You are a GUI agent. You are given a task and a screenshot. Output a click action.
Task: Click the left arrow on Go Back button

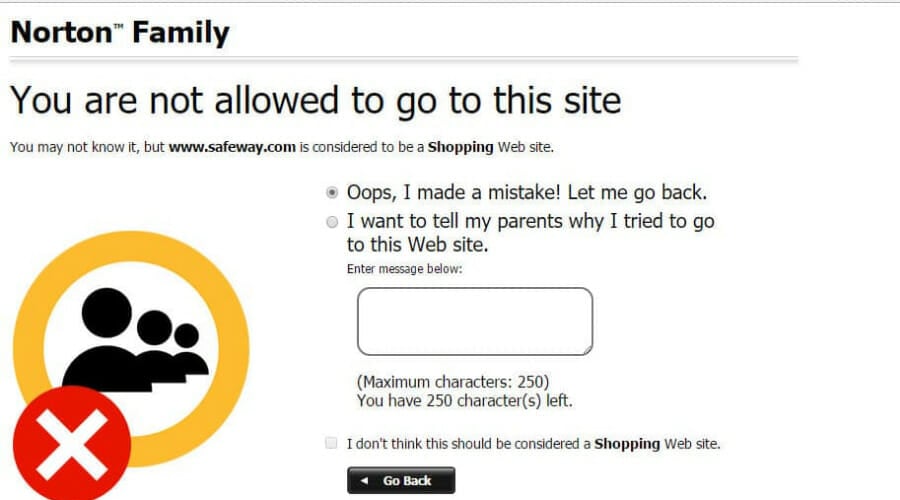[364, 480]
